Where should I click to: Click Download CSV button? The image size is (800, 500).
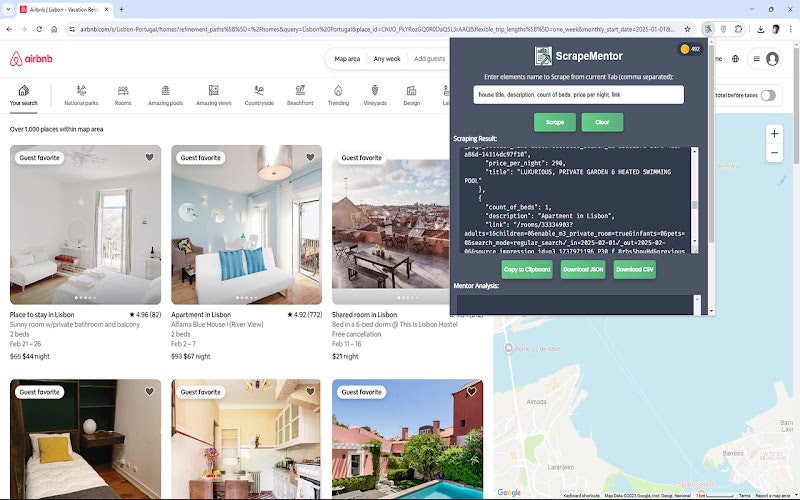634,269
